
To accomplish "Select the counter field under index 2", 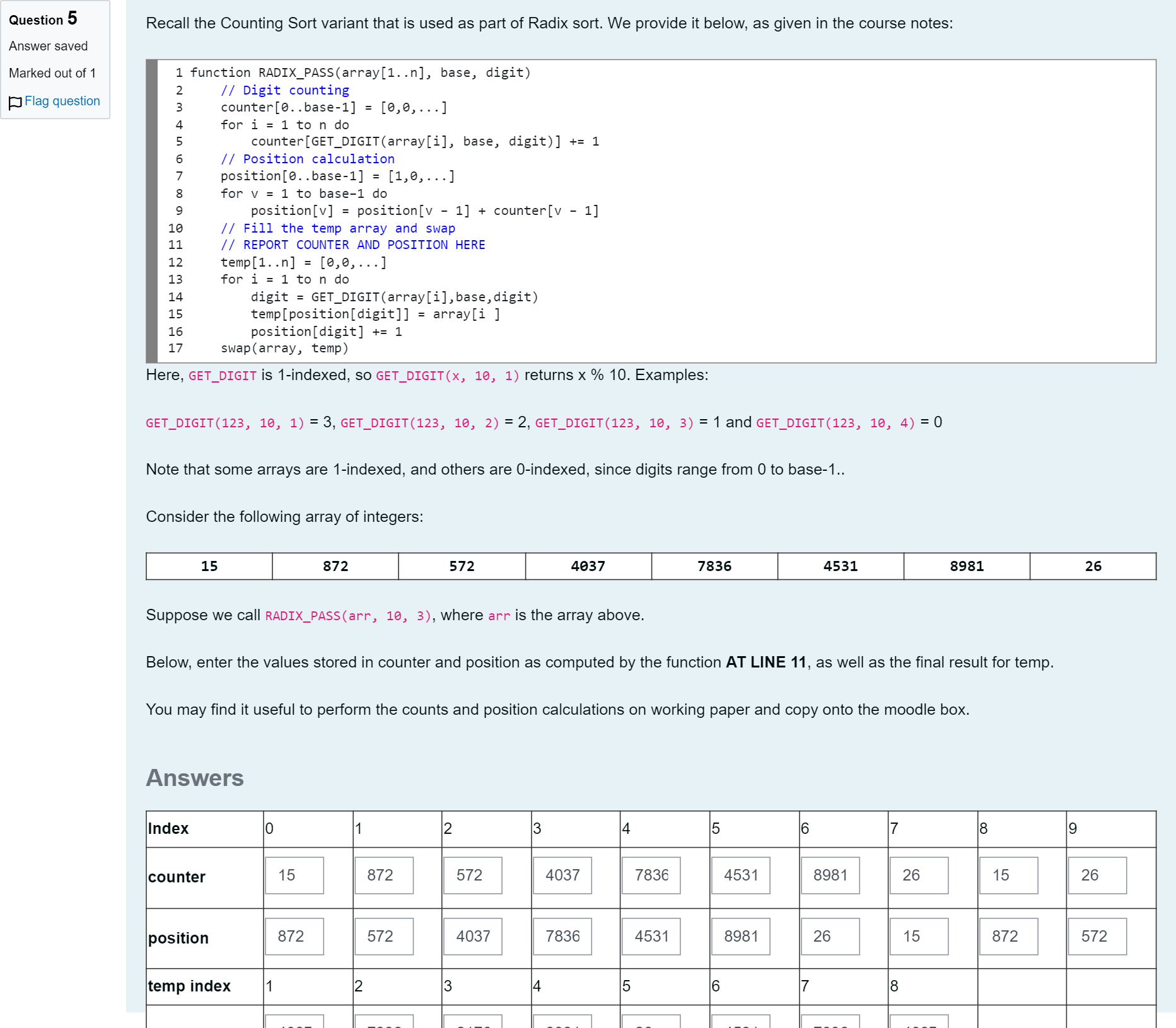I will [x=473, y=875].
